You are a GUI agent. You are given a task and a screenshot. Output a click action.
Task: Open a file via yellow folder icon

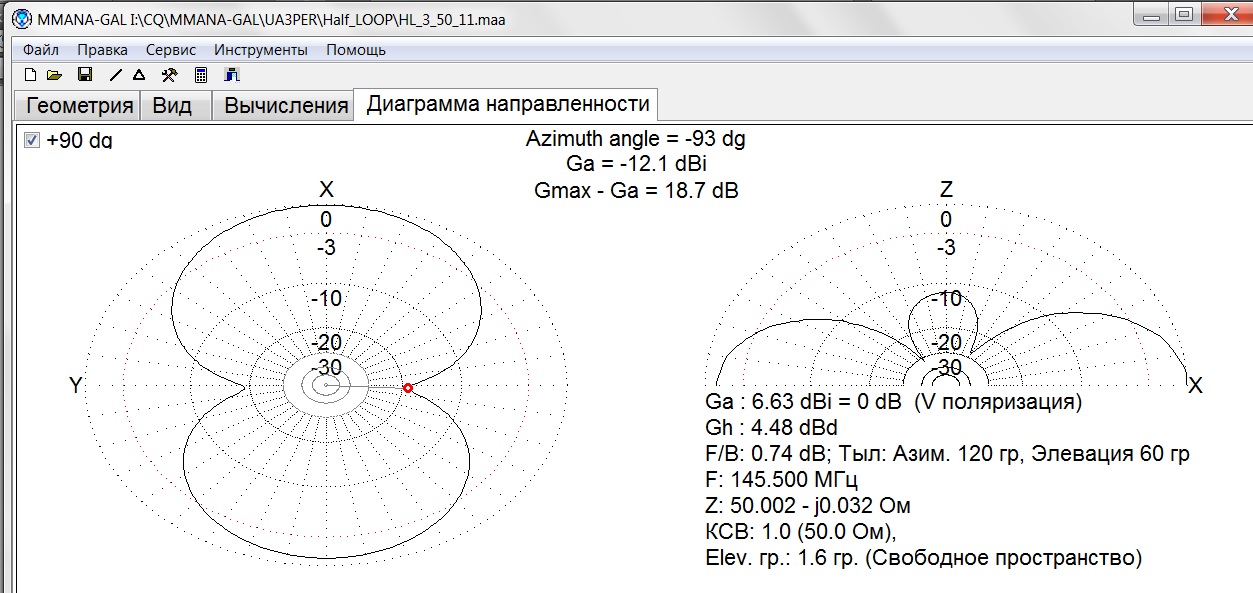click(54, 75)
